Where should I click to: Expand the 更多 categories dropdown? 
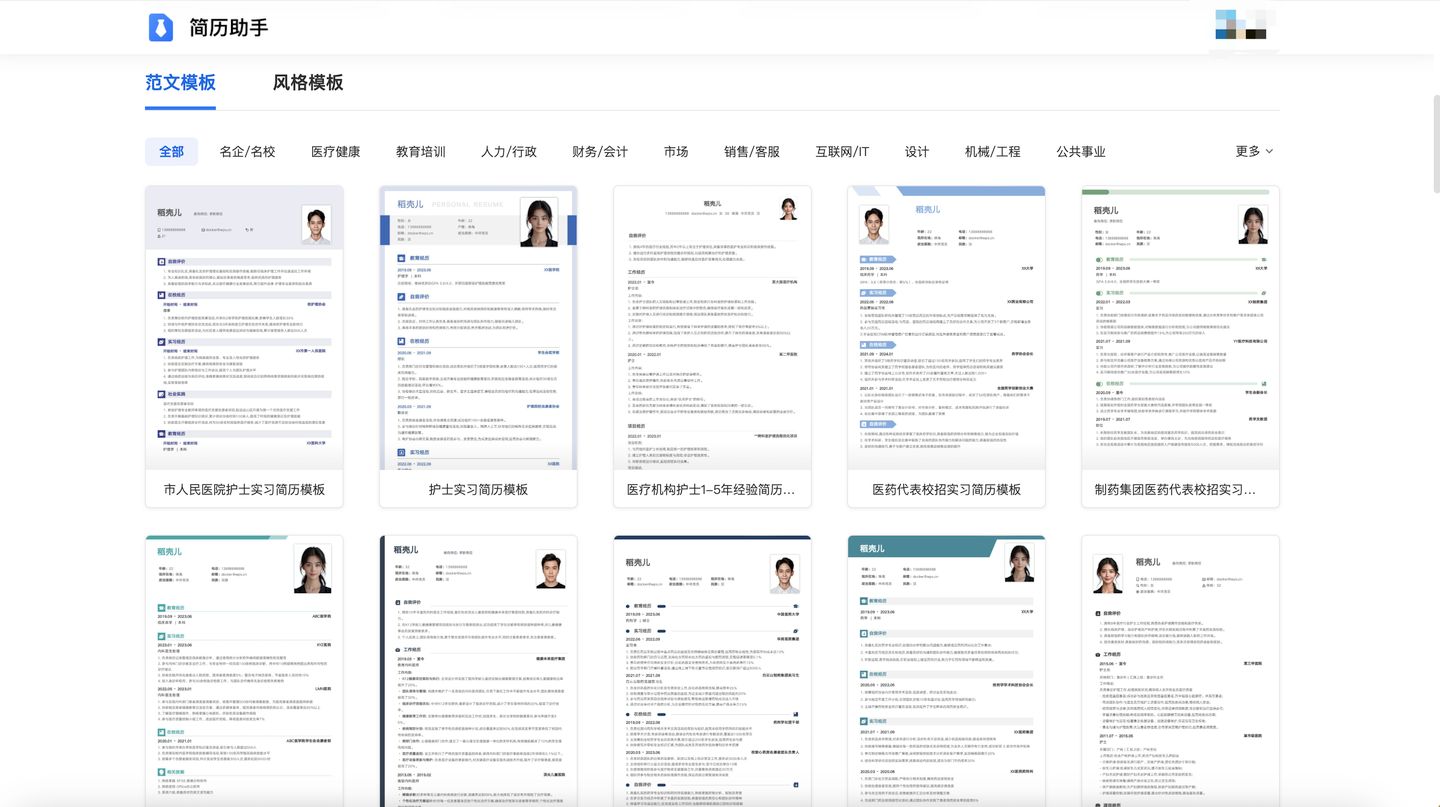[x=1254, y=151]
